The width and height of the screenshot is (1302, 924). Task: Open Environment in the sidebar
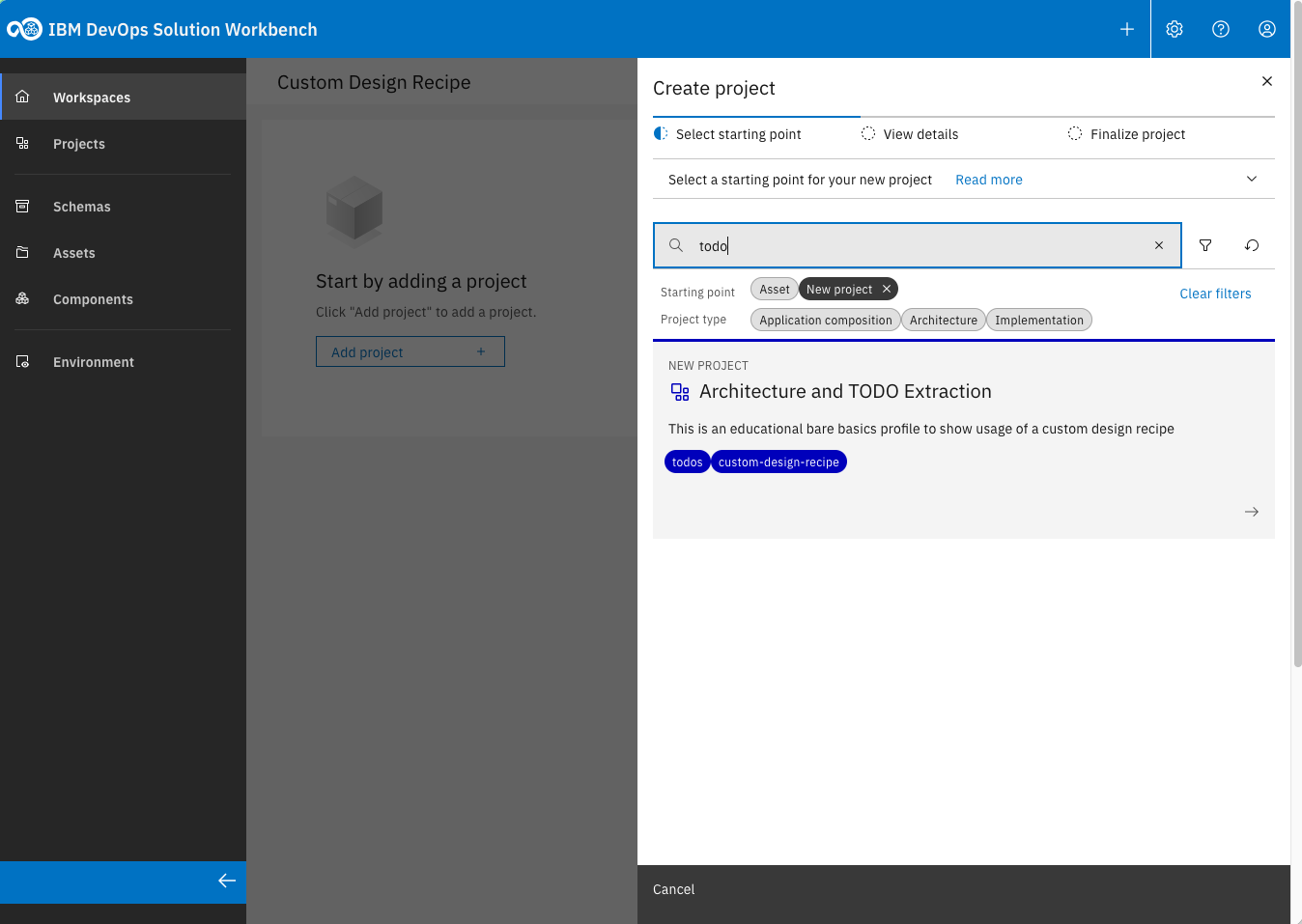124,361
